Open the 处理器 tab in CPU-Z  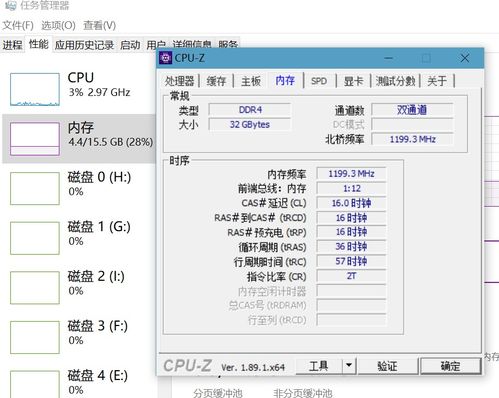coord(180,81)
